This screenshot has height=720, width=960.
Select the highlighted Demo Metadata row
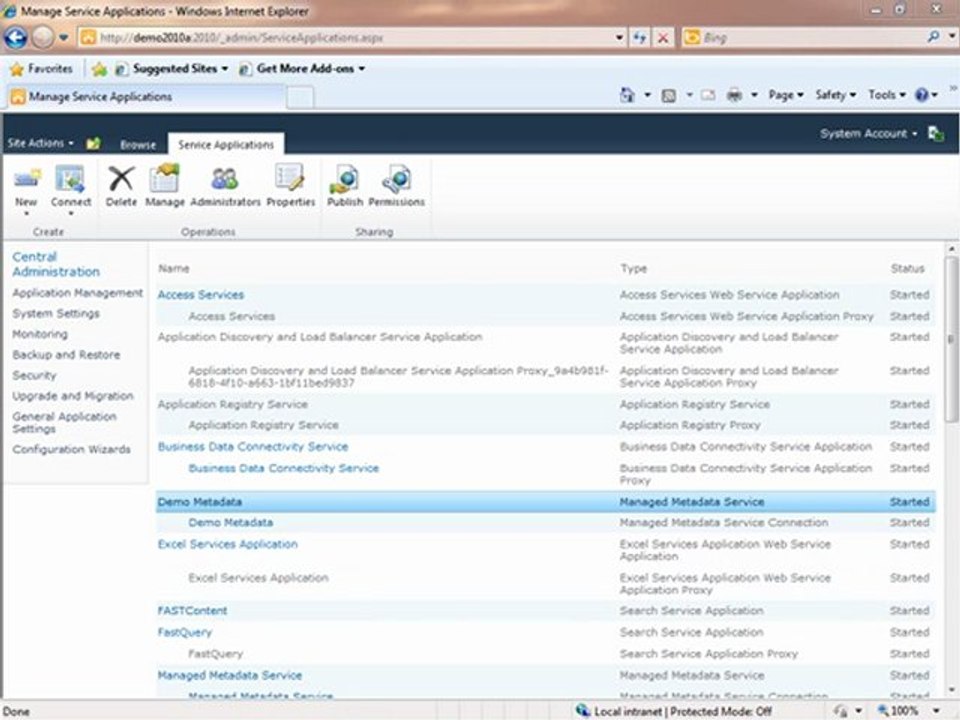click(x=546, y=501)
